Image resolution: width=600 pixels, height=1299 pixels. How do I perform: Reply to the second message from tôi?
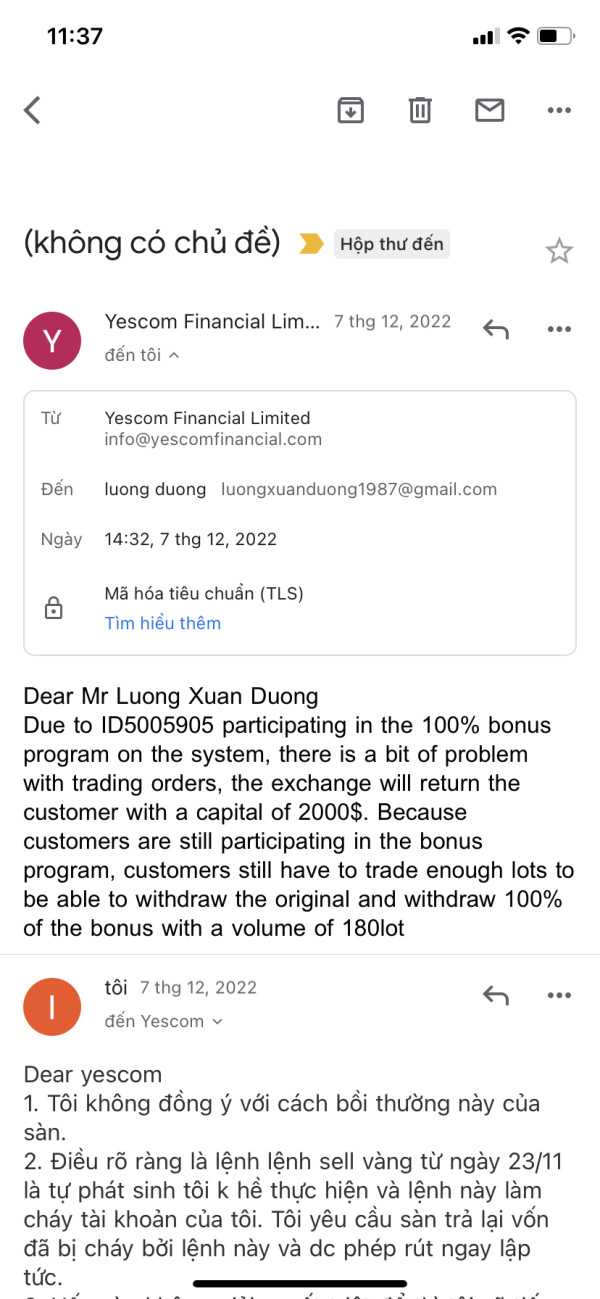click(x=496, y=995)
